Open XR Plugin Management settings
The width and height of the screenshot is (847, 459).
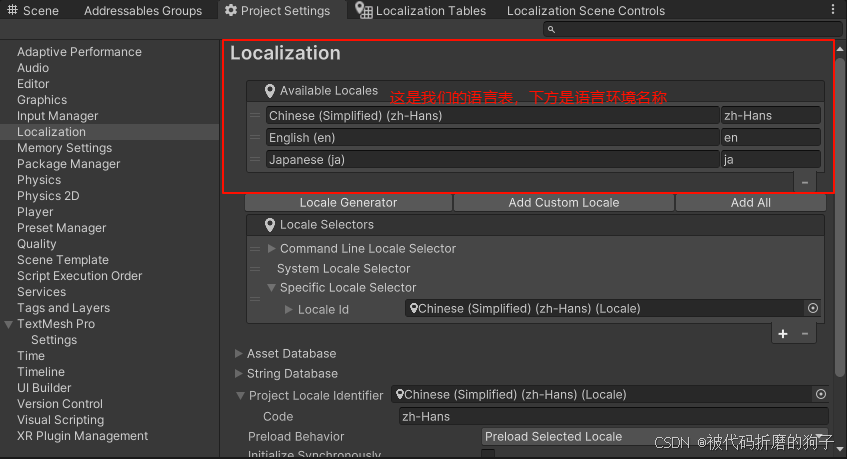click(83, 436)
